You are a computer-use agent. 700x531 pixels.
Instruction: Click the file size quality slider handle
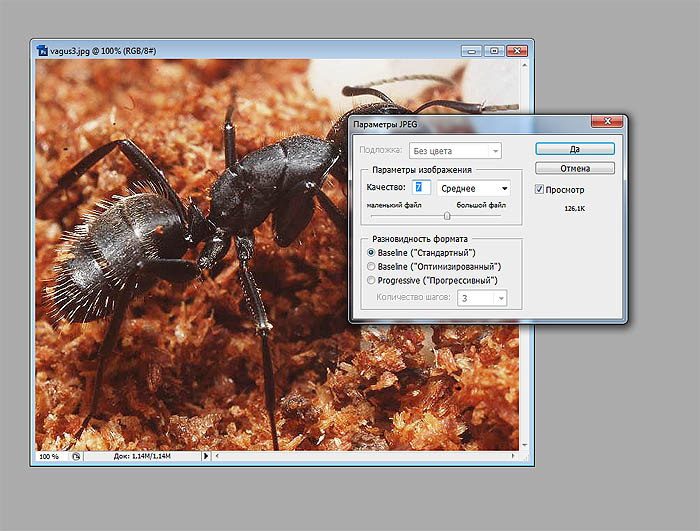tap(447, 215)
